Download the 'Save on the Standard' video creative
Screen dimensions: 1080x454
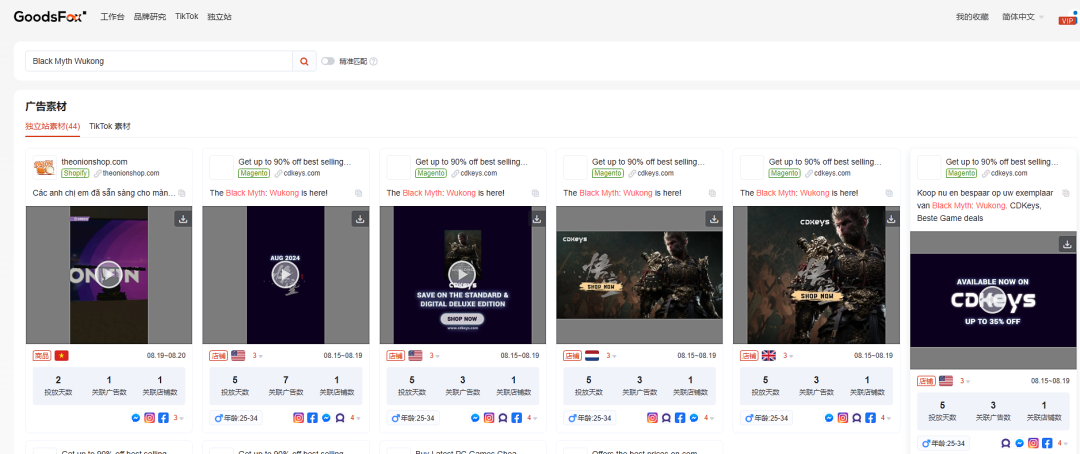(537, 219)
